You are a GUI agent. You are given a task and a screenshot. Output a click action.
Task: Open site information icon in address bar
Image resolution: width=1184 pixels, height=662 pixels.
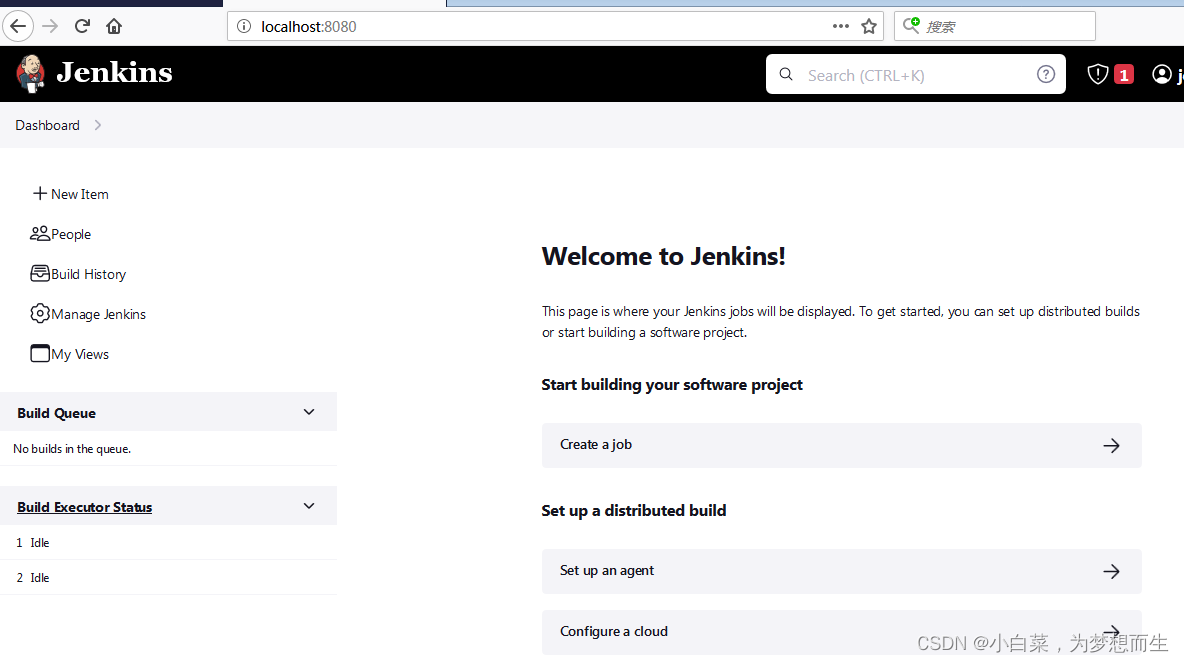[244, 26]
